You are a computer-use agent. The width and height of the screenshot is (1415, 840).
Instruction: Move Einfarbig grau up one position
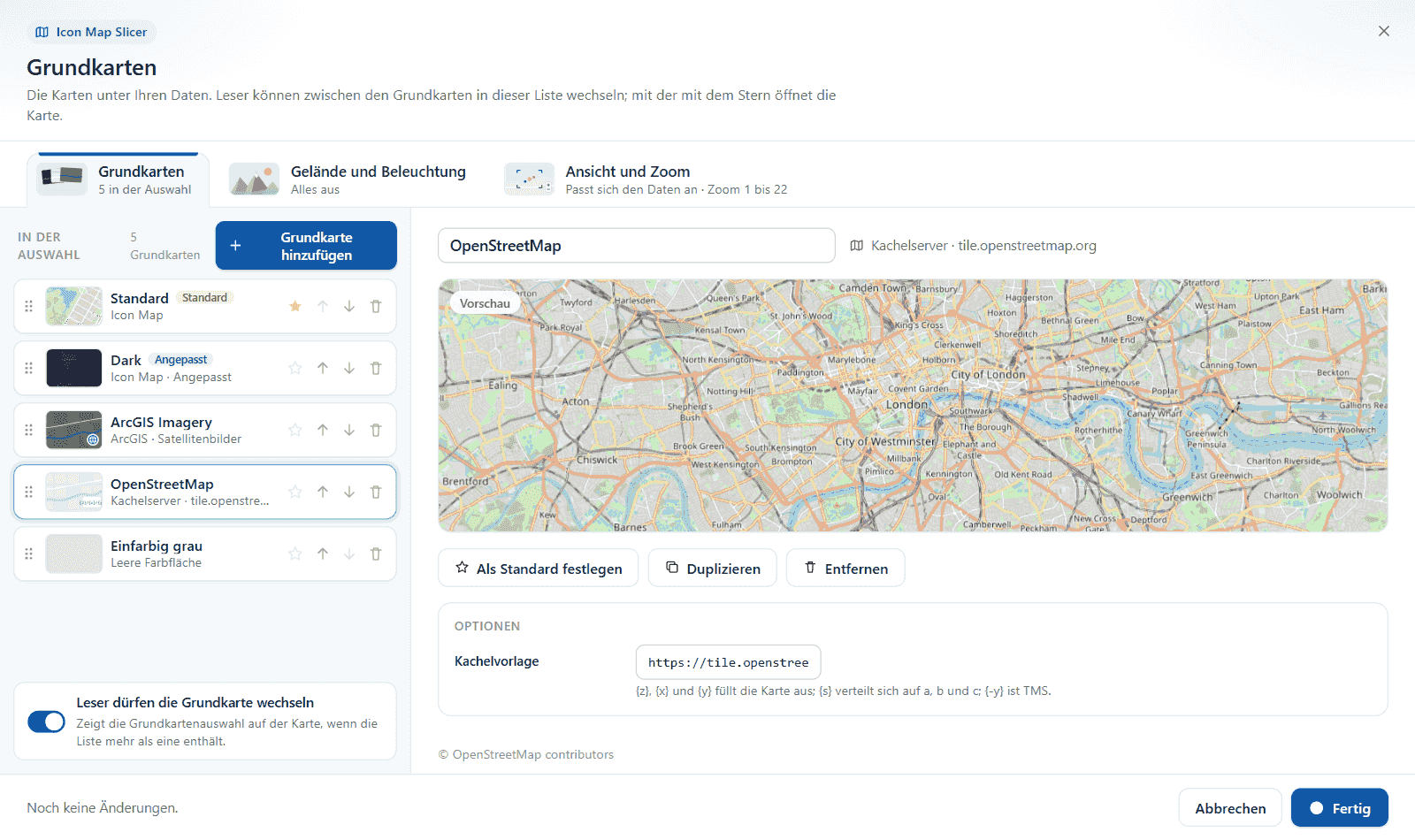coord(323,554)
